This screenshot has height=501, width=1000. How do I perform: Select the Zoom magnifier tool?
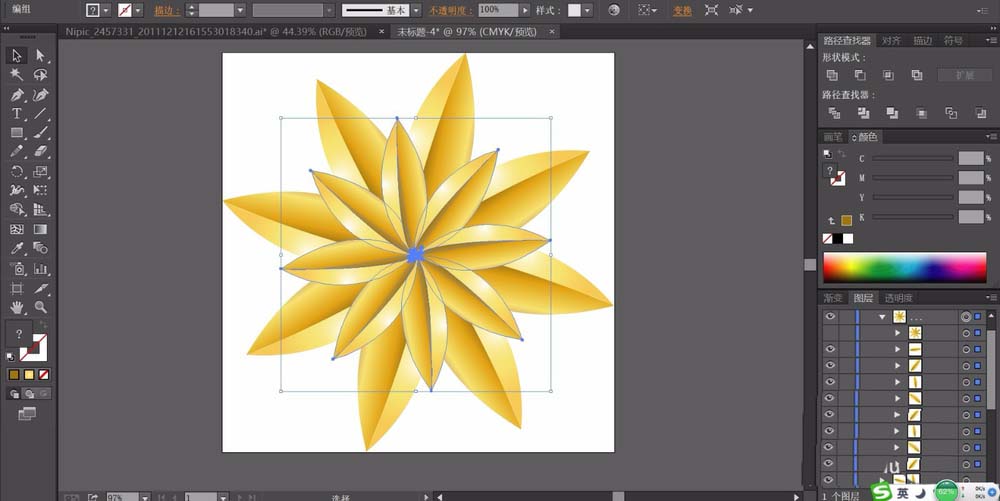(x=40, y=307)
